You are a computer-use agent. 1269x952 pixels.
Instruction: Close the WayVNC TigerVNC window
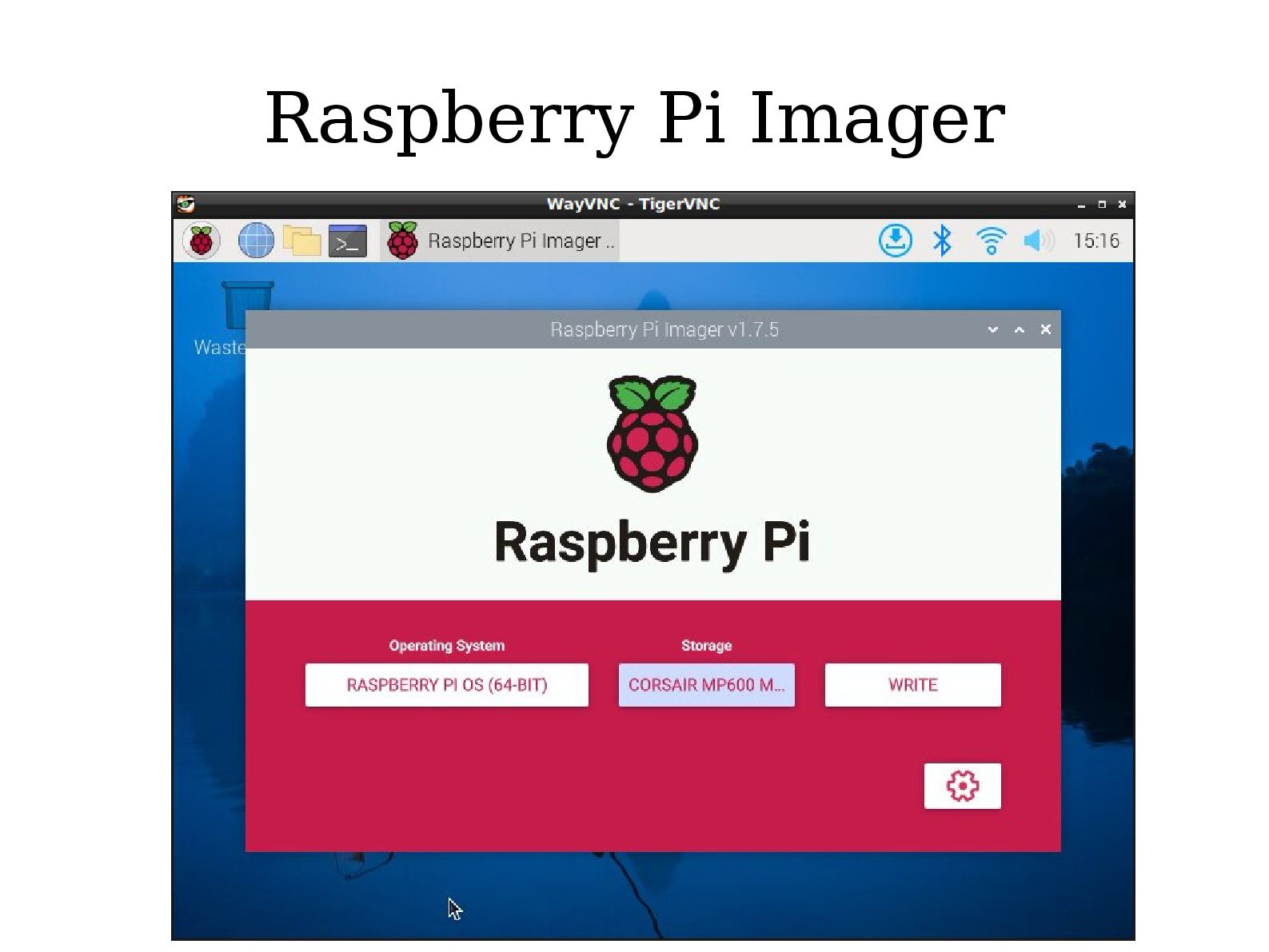point(1122,205)
